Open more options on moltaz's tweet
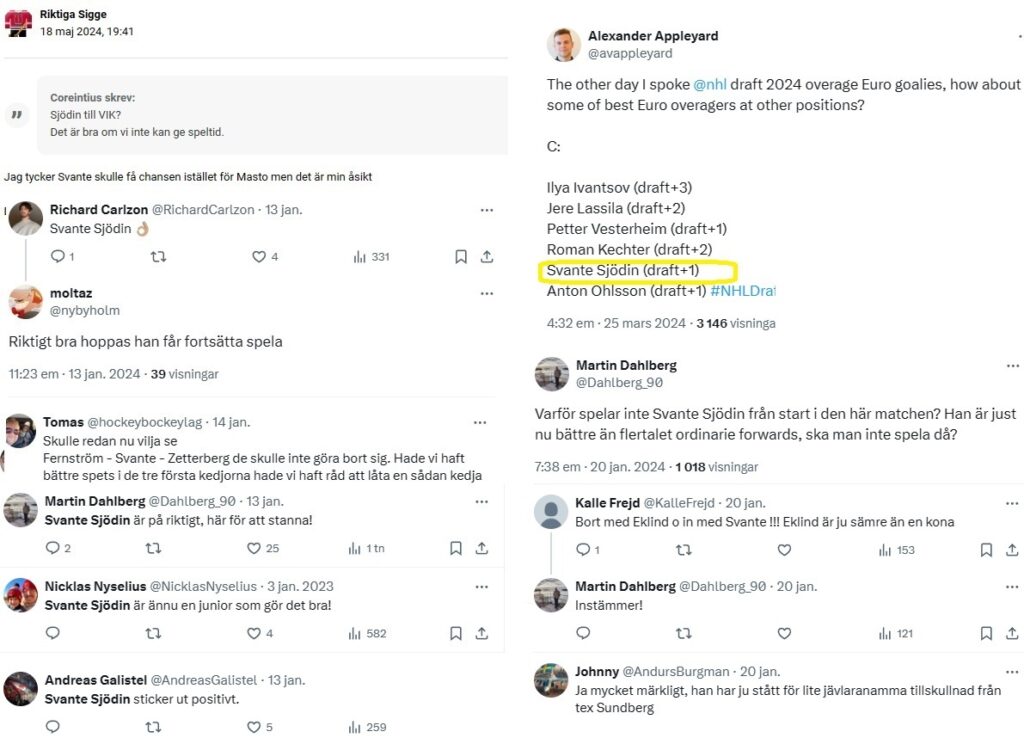The image size is (1024, 744). click(x=487, y=293)
